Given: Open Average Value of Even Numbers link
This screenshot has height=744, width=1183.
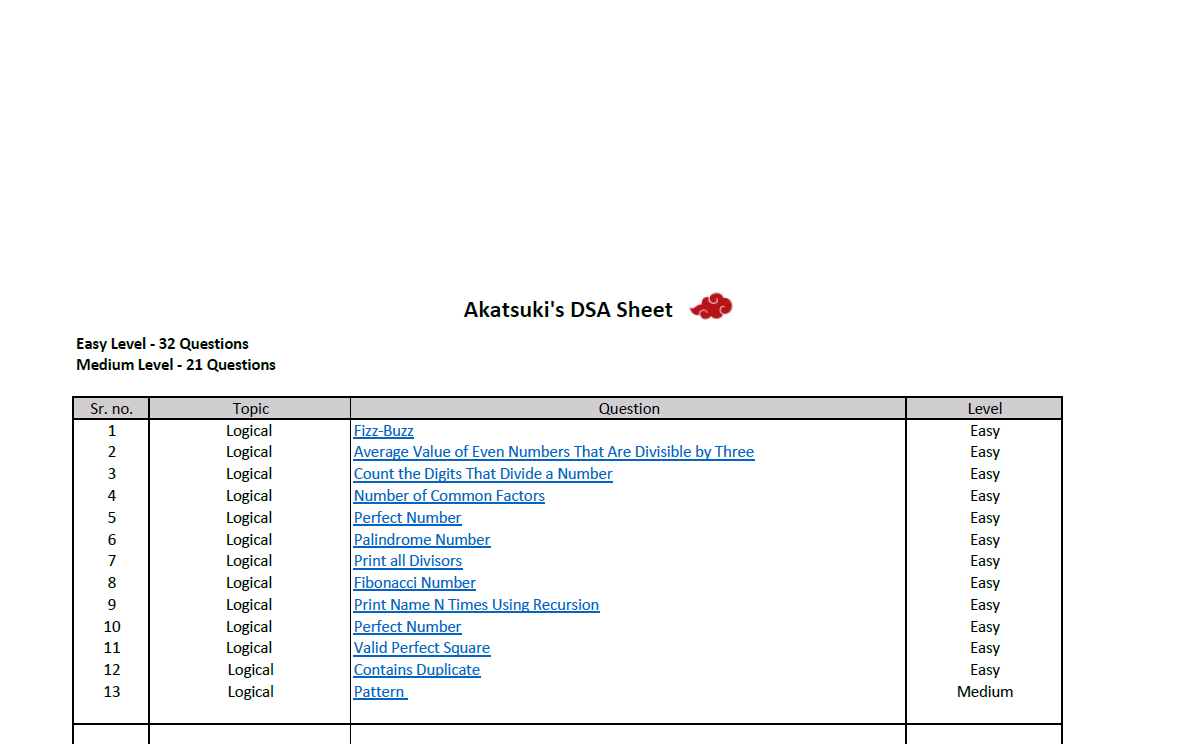Looking at the screenshot, I should pos(553,452).
